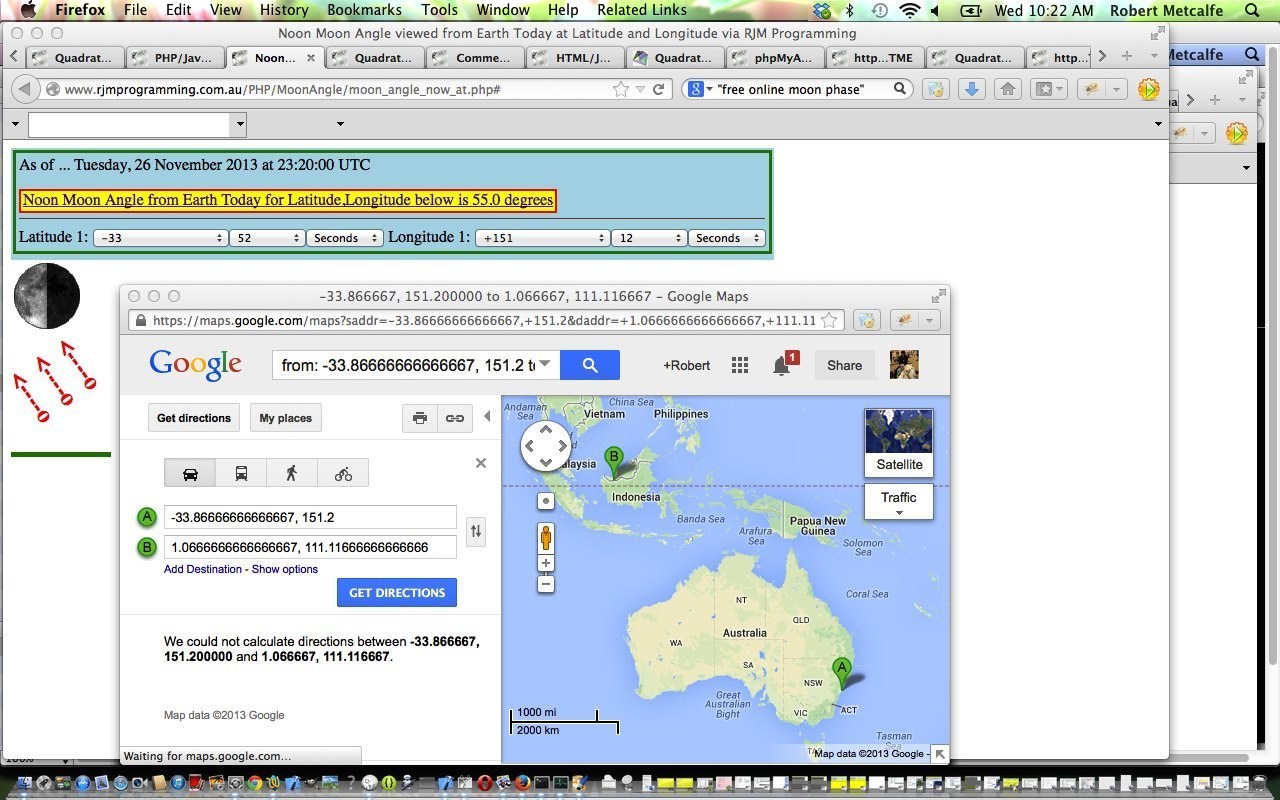This screenshot has width=1280, height=800.
Task: Open Google notifications bell
Action: [x=782, y=365]
